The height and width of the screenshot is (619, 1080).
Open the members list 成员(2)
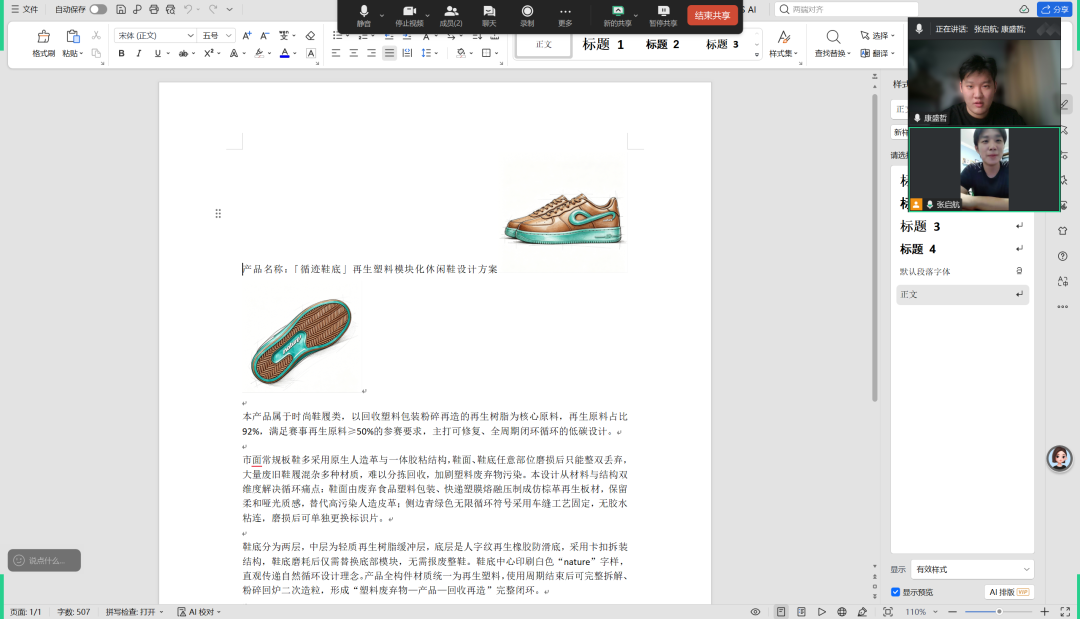pyautogui.click(x=451, y=16)
